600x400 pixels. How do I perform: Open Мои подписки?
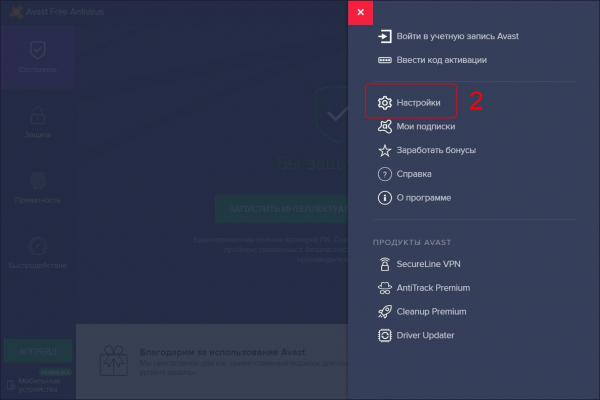pyautogui.click(x=426, y=127)
